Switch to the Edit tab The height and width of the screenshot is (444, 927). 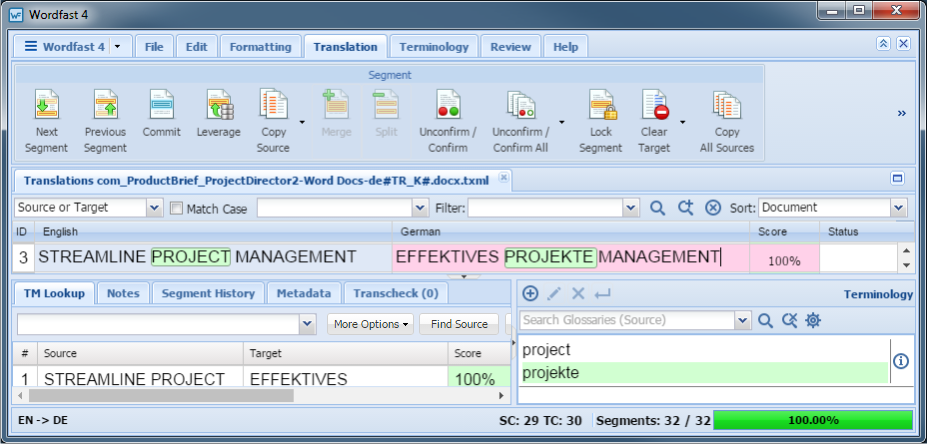tap(197, 47)
